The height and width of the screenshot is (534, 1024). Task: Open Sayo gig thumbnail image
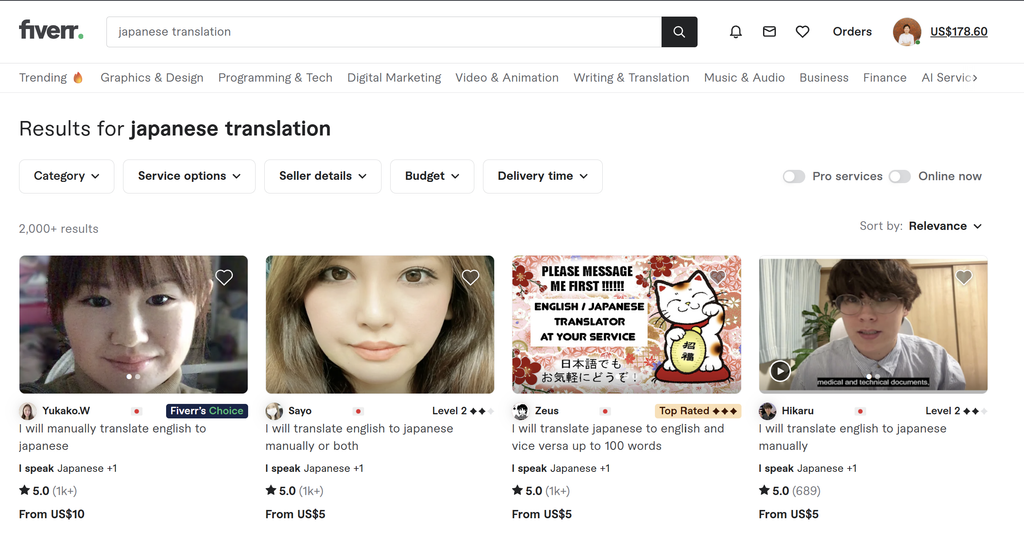[379, 324]
